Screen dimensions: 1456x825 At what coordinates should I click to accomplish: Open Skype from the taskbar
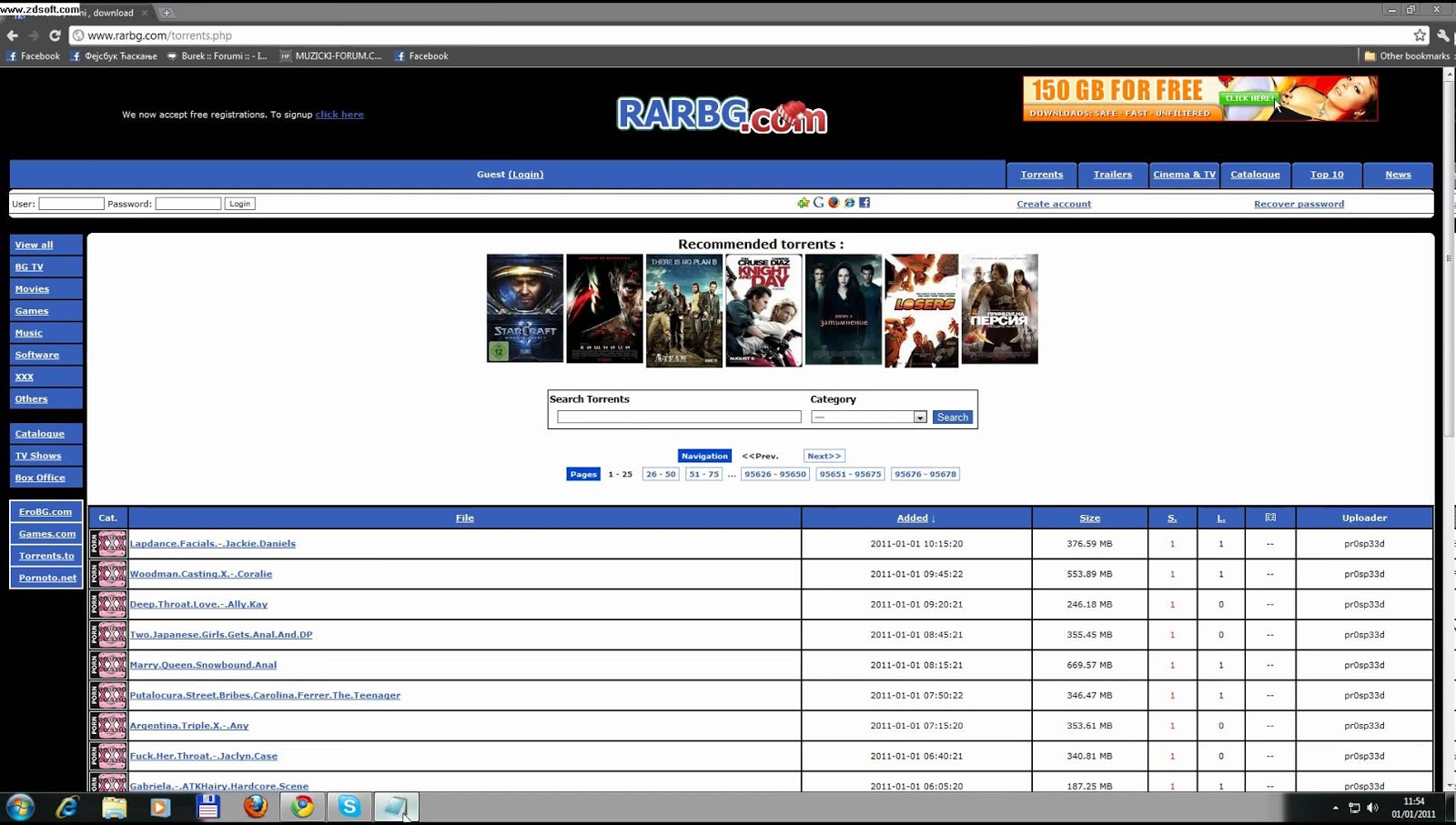pyautogui.click(x=350, y=807)
